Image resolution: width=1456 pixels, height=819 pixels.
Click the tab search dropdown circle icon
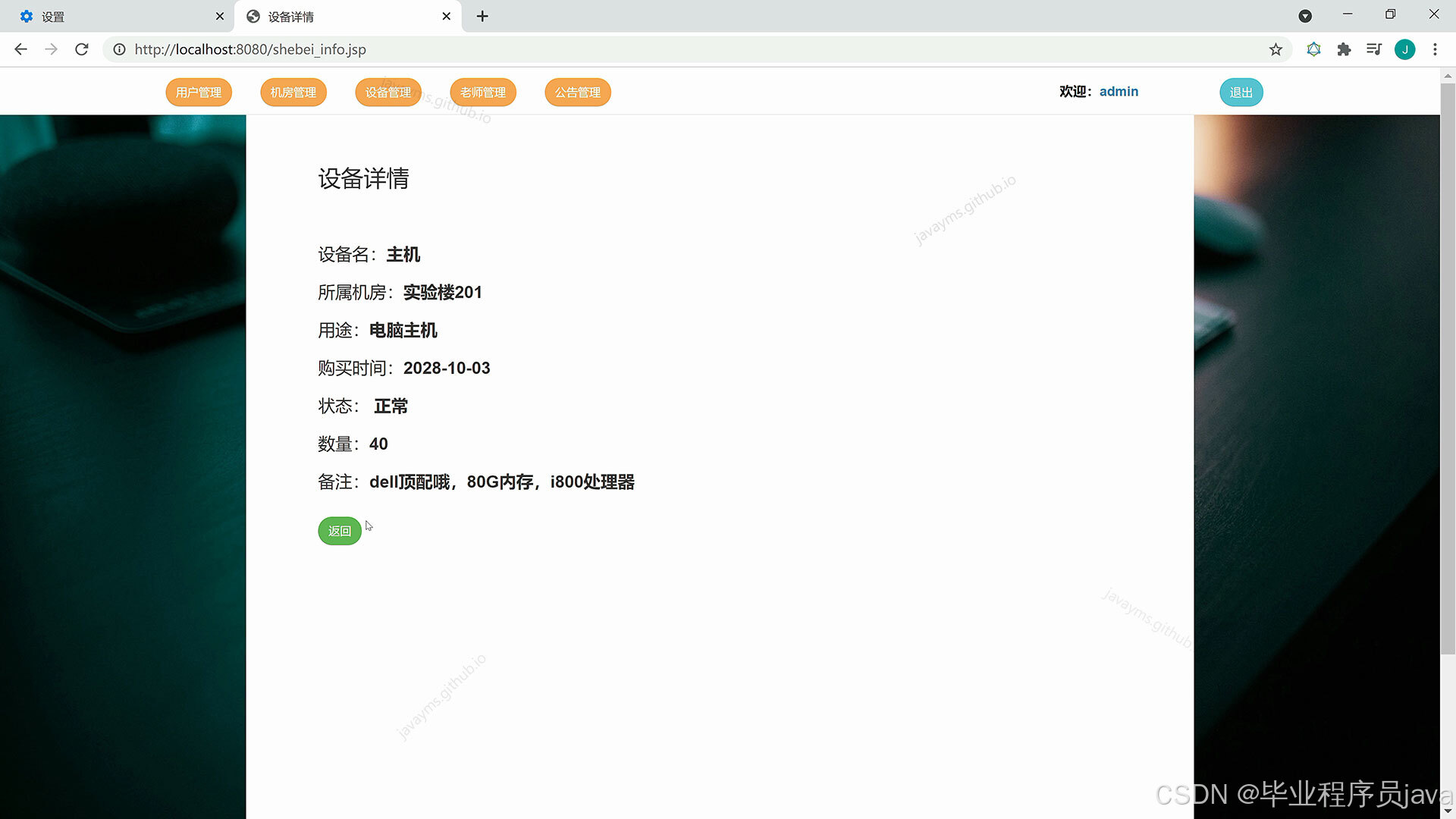click(x=1305, y=16)
